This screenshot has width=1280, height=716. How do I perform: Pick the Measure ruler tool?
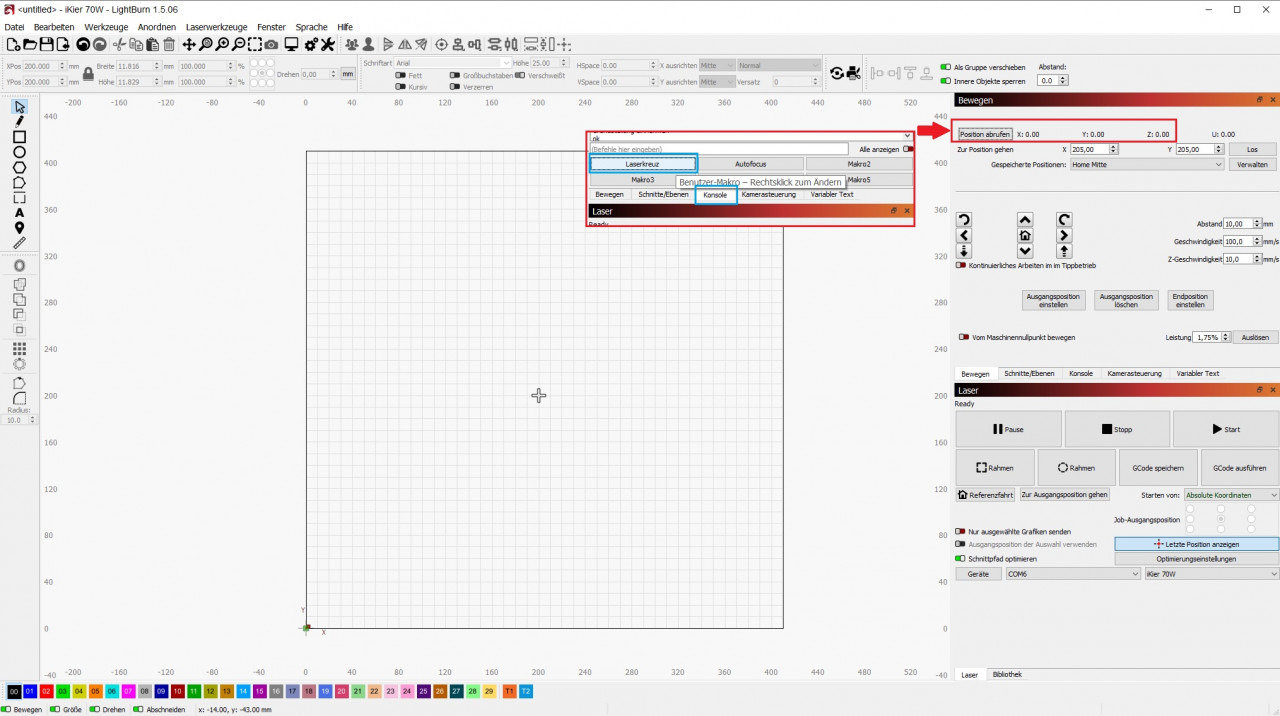click(x=19, y=243)
